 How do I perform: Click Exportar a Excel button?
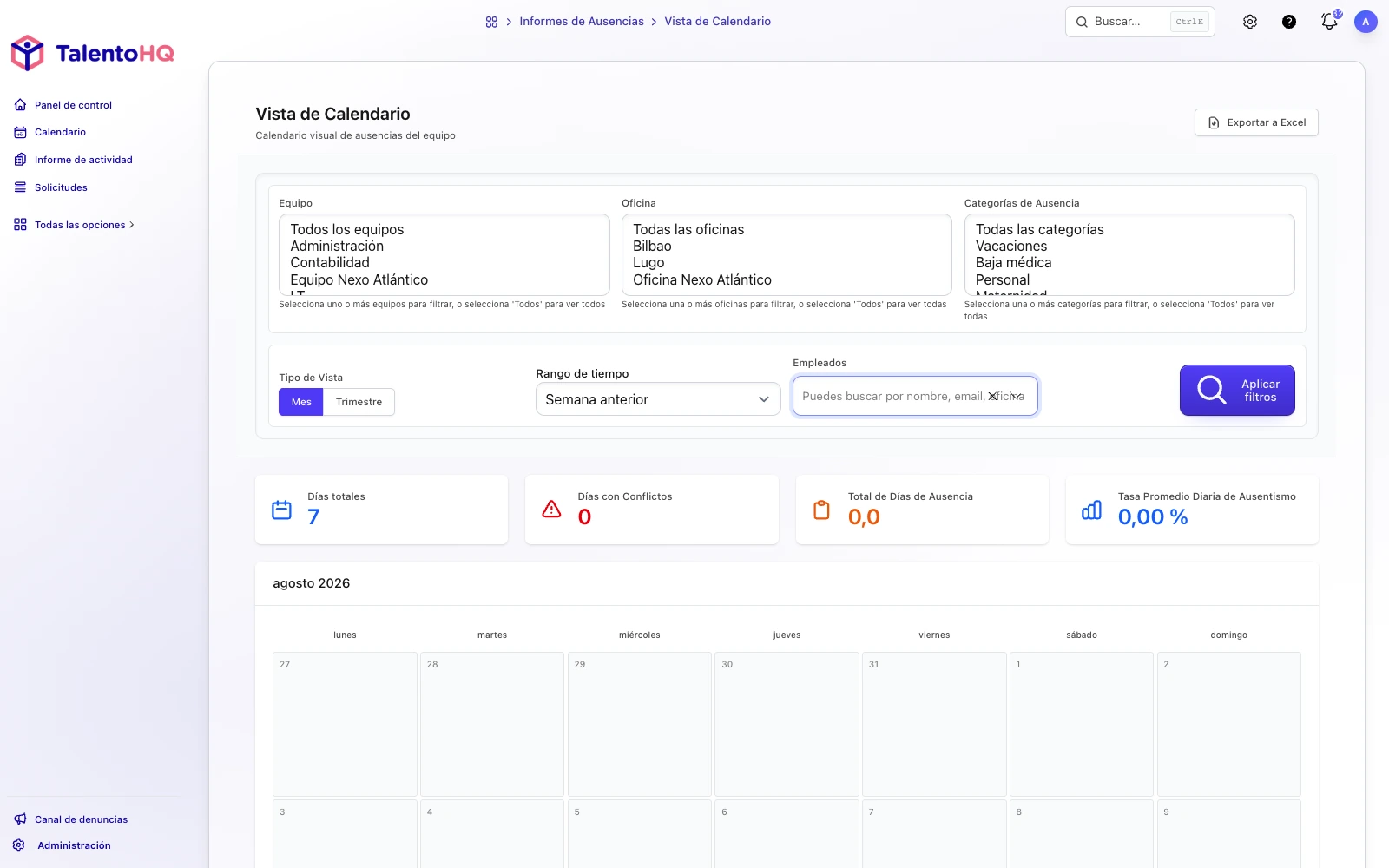(x=1256, y=122)
